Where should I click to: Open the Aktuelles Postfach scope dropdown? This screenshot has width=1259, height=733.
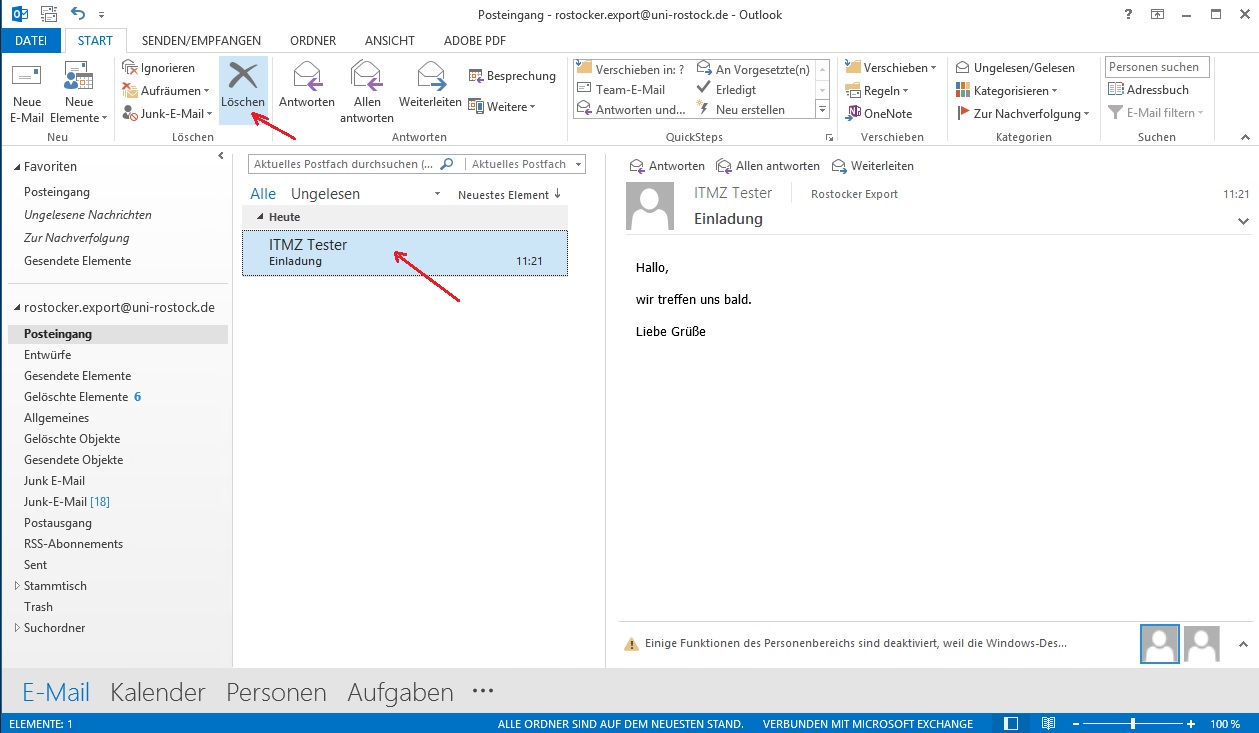(x=525, y=164)
